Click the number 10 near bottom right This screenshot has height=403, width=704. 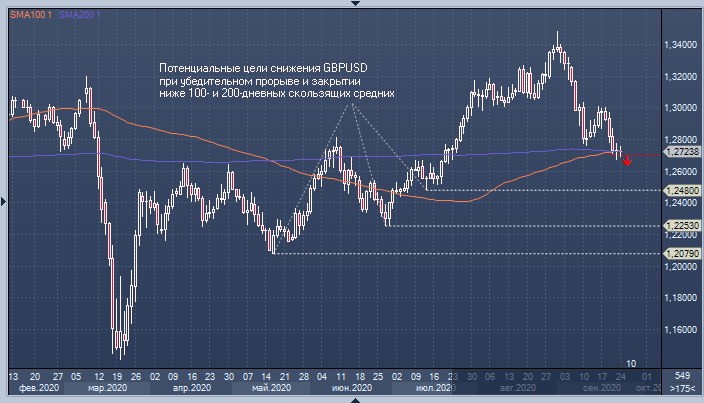tap(631, 362)
